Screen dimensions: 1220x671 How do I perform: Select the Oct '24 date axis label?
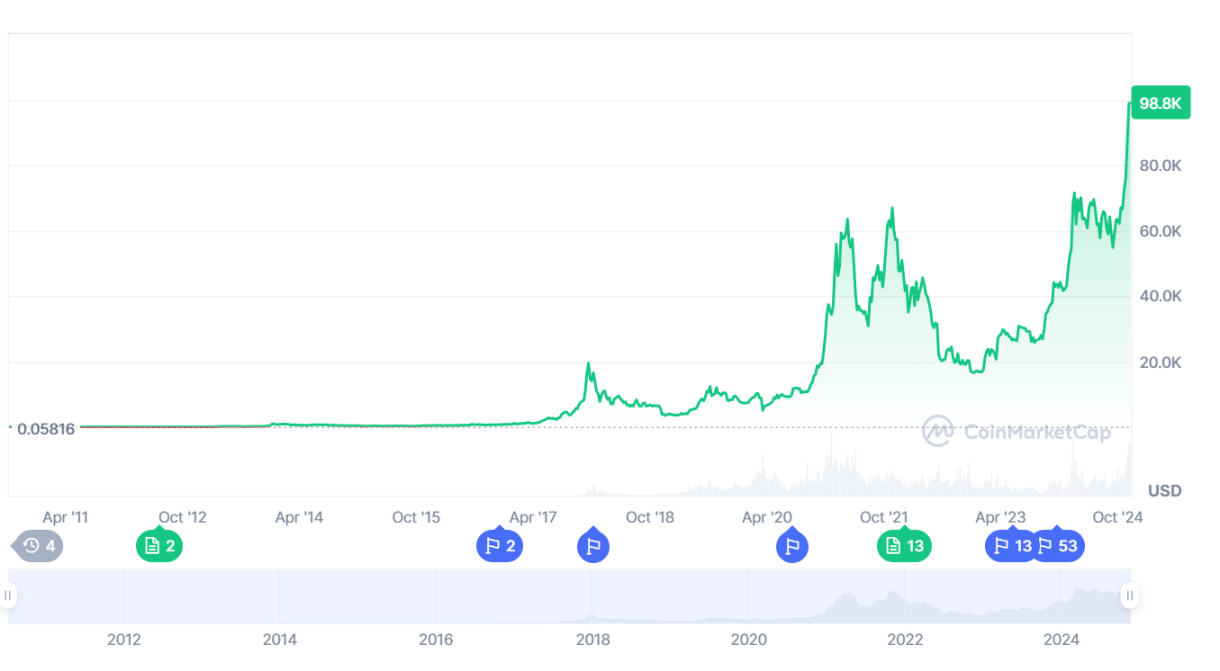pyautogui.click(x=1117, y=517)
